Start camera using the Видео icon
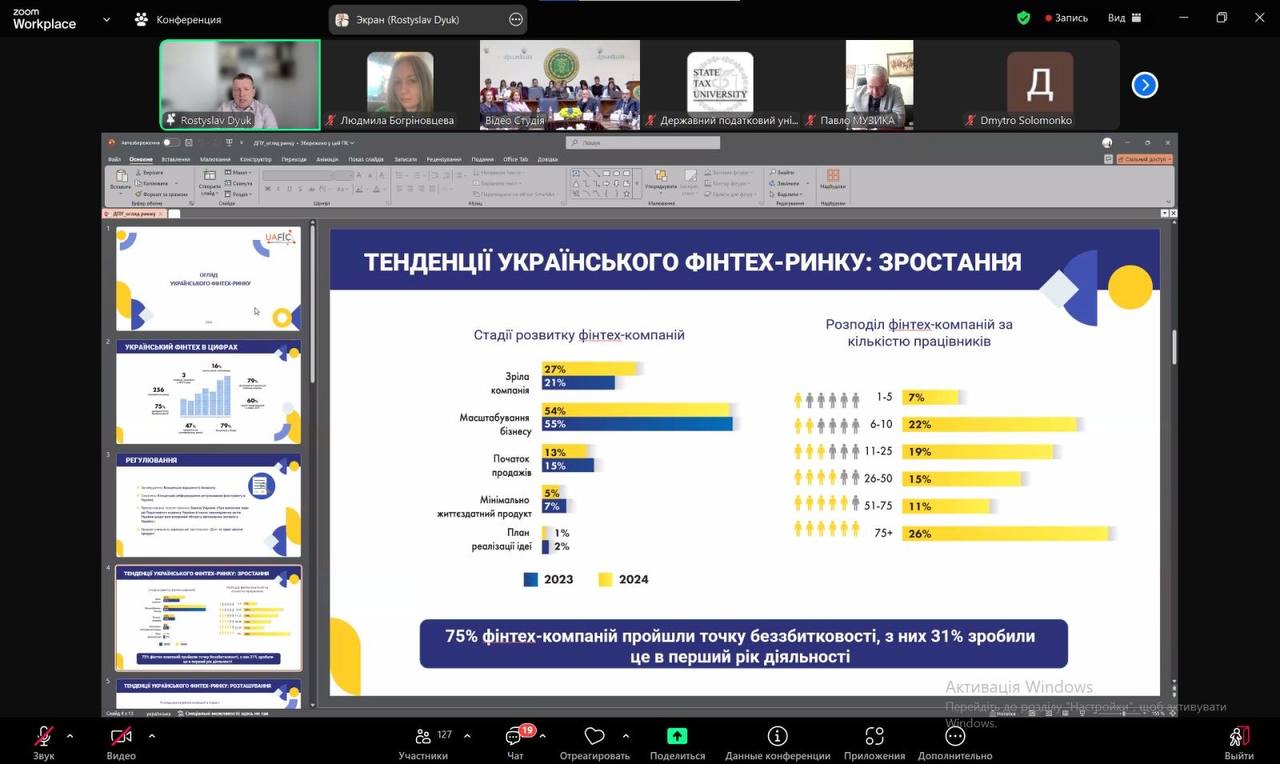1280x764 pixels. [121, 737]
